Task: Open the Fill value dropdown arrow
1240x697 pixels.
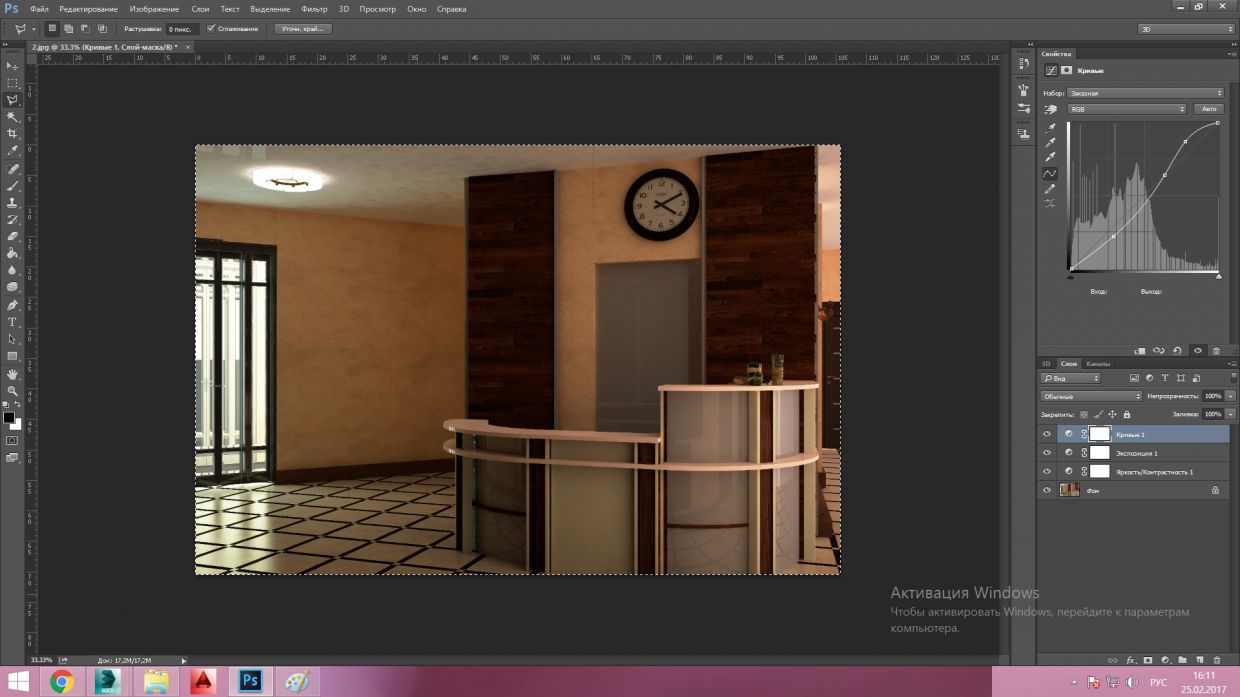Action: tap(1230, 414)
